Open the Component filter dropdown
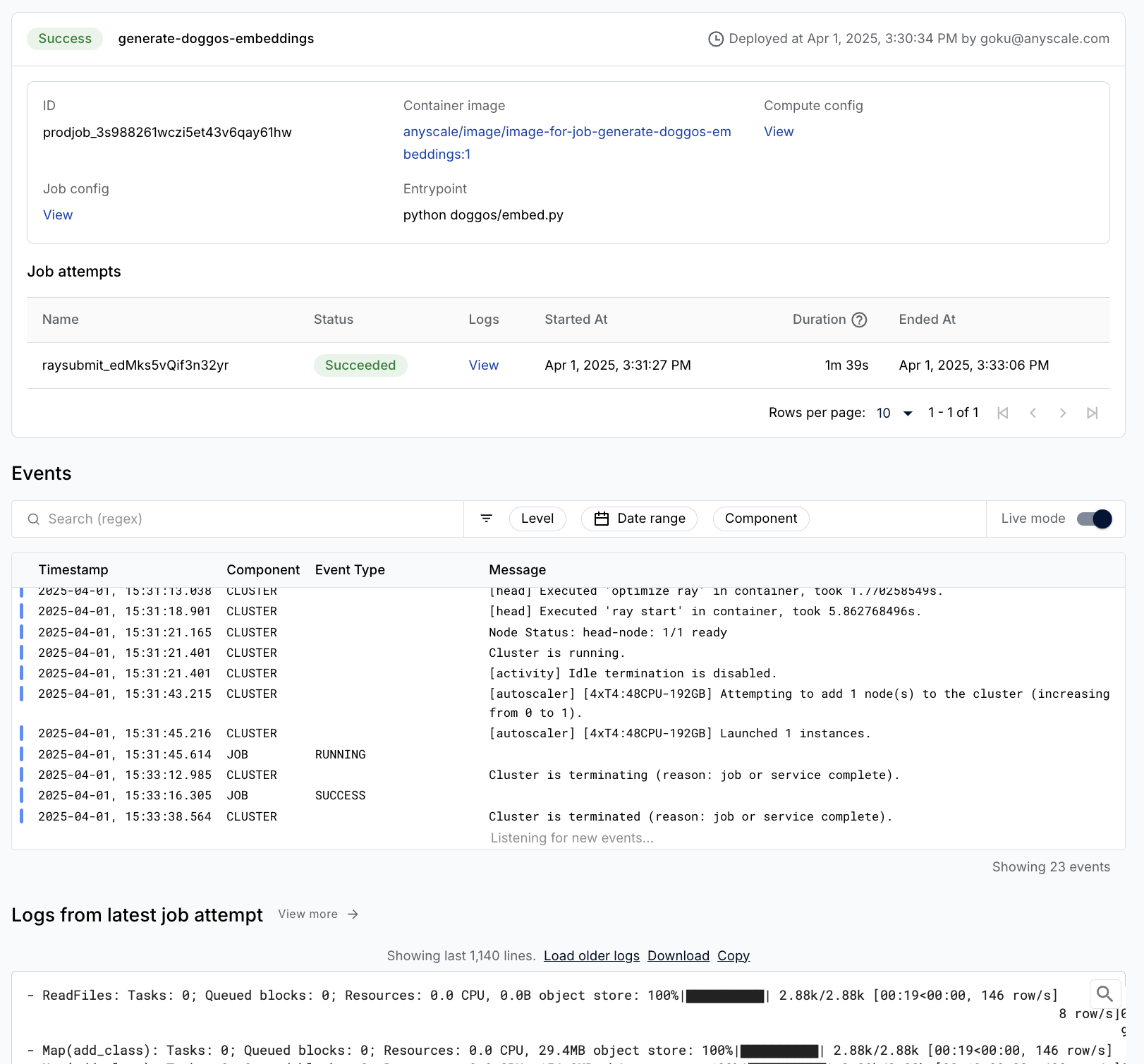Viewport: 1144px width, 1064px height. pos(760,519)
